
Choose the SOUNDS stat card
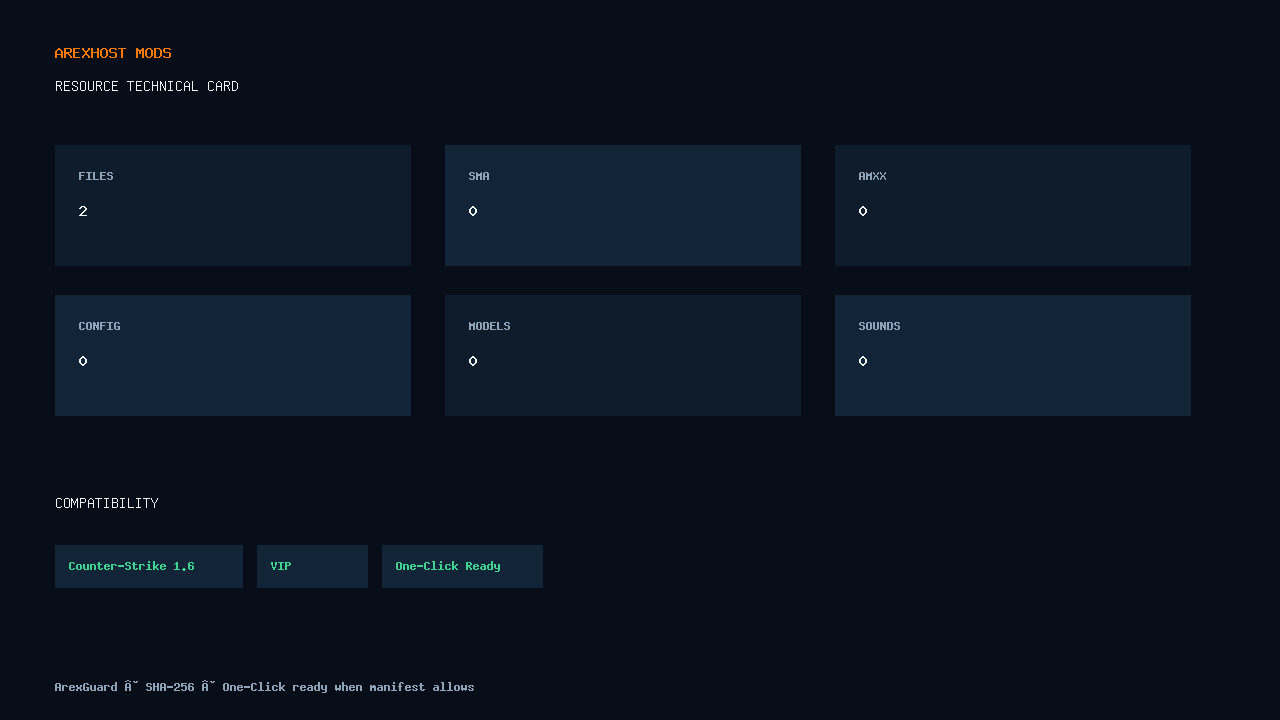1013,355
